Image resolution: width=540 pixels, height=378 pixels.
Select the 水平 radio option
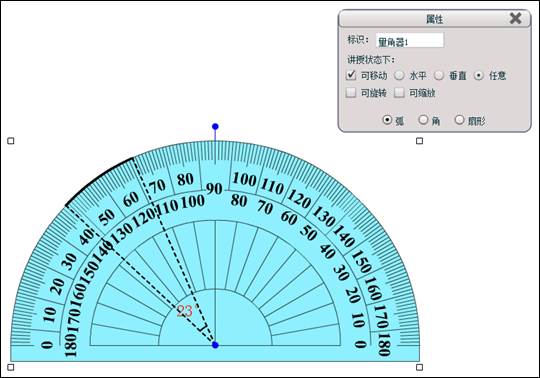coord(399,75)
